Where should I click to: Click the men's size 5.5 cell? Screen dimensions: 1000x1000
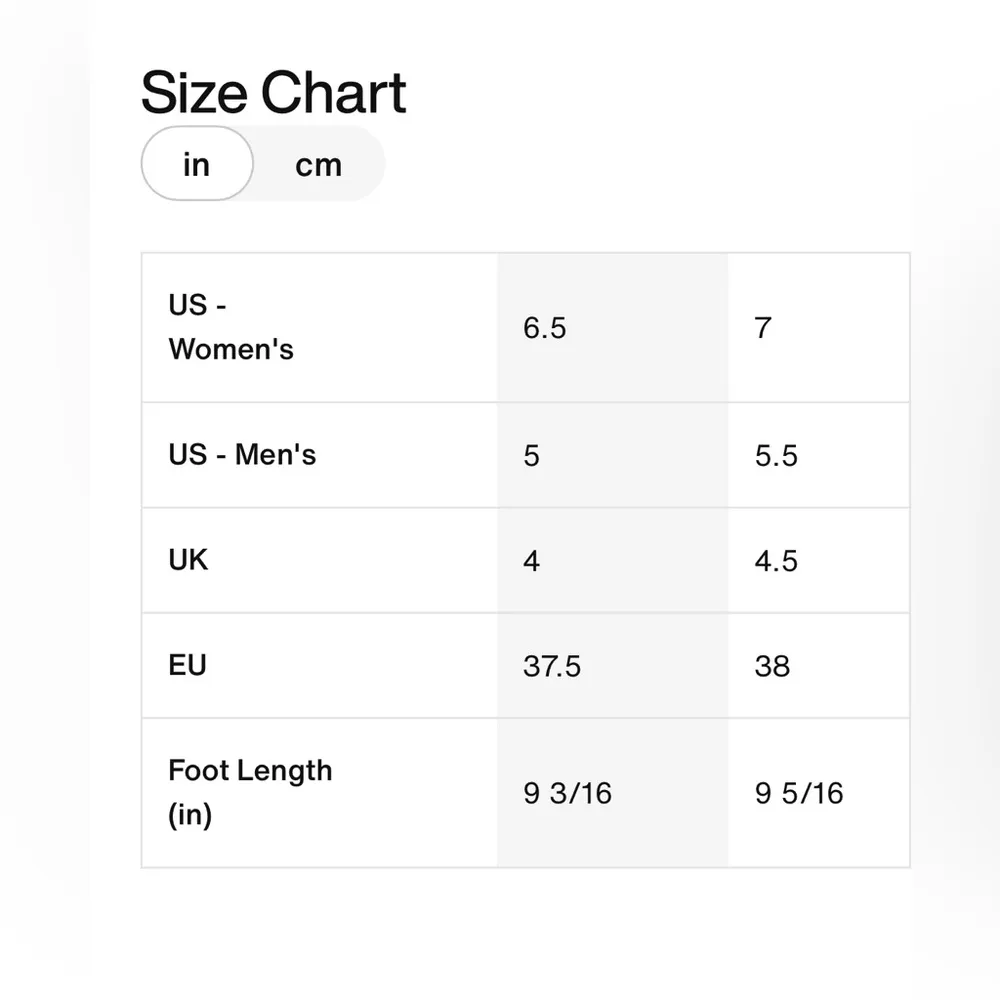click(776, 456)
